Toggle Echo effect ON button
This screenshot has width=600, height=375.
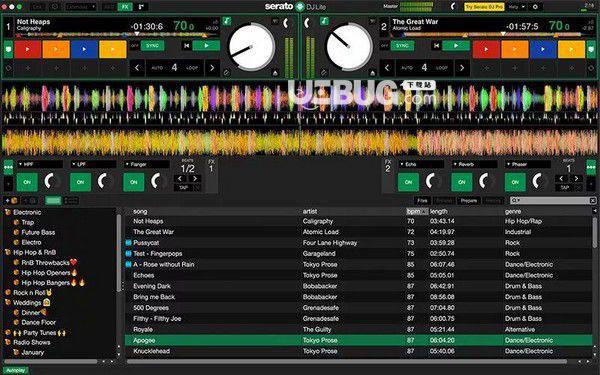point(408,182)
